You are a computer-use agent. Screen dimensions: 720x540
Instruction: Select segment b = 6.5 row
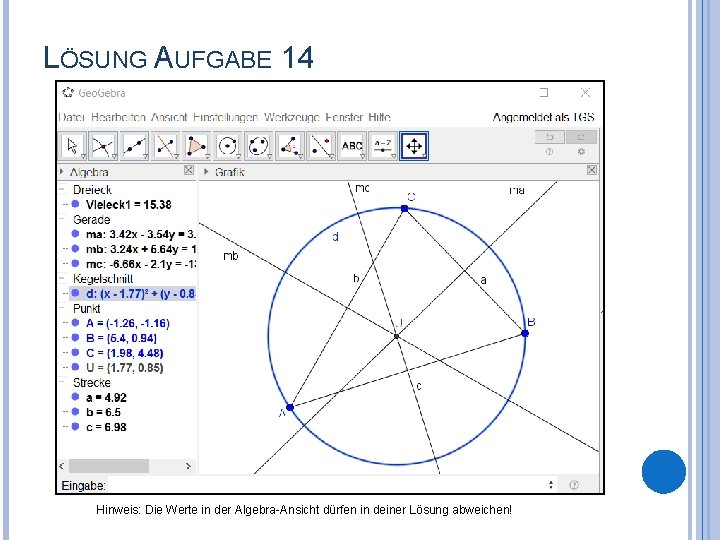(103, 412)
